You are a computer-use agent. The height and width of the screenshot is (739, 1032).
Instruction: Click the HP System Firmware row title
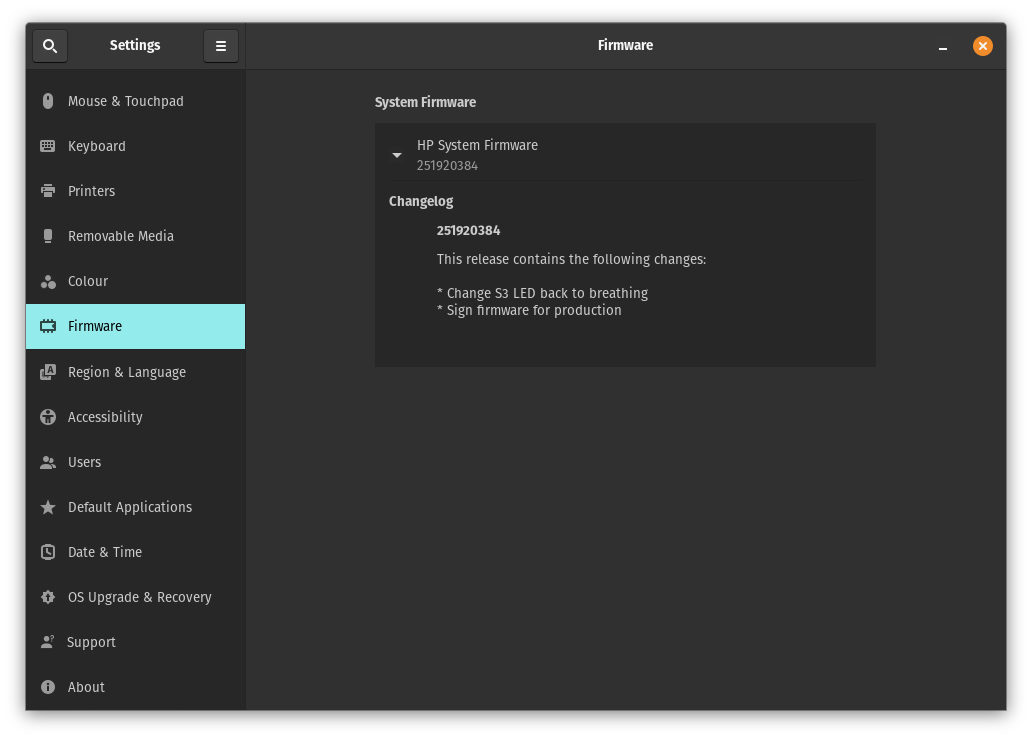tap(477, 145)
